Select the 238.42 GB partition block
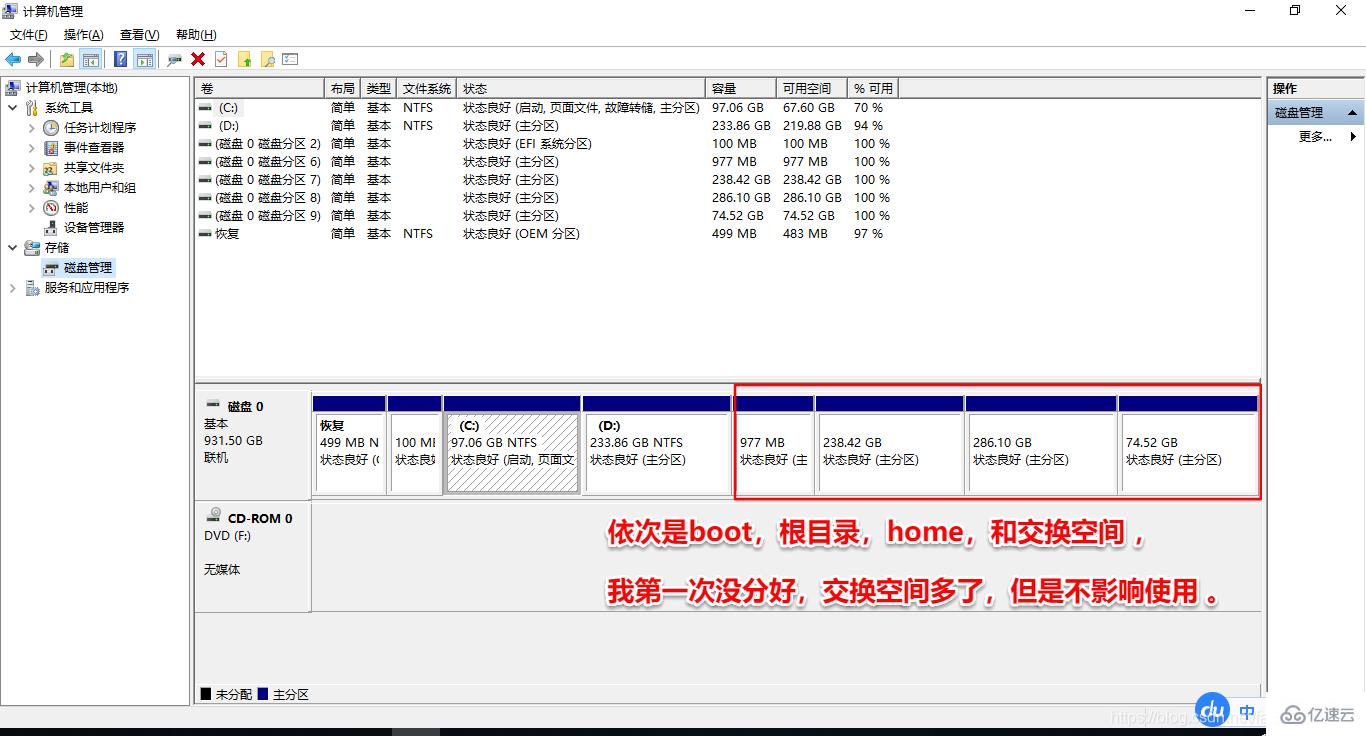Screen dimensions: 1366x736 [890, 444]
